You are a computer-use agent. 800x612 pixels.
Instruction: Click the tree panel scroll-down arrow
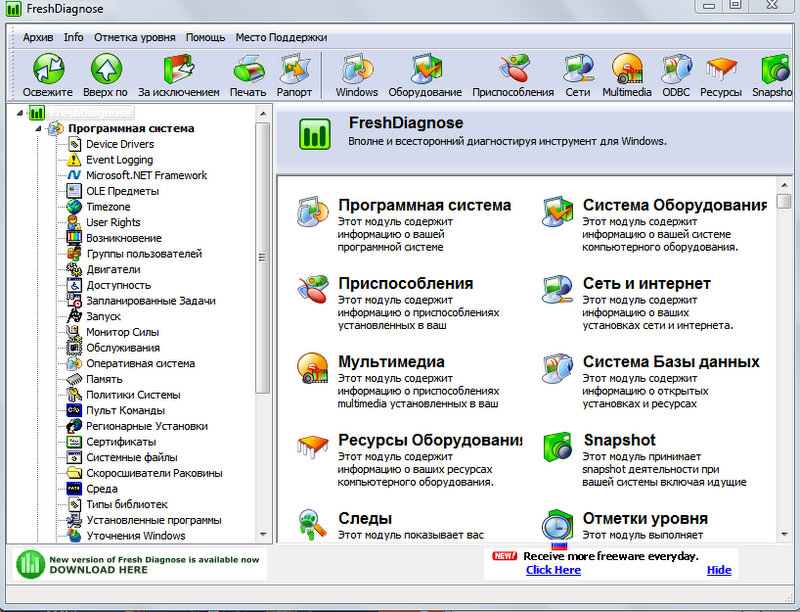(263, 534)
